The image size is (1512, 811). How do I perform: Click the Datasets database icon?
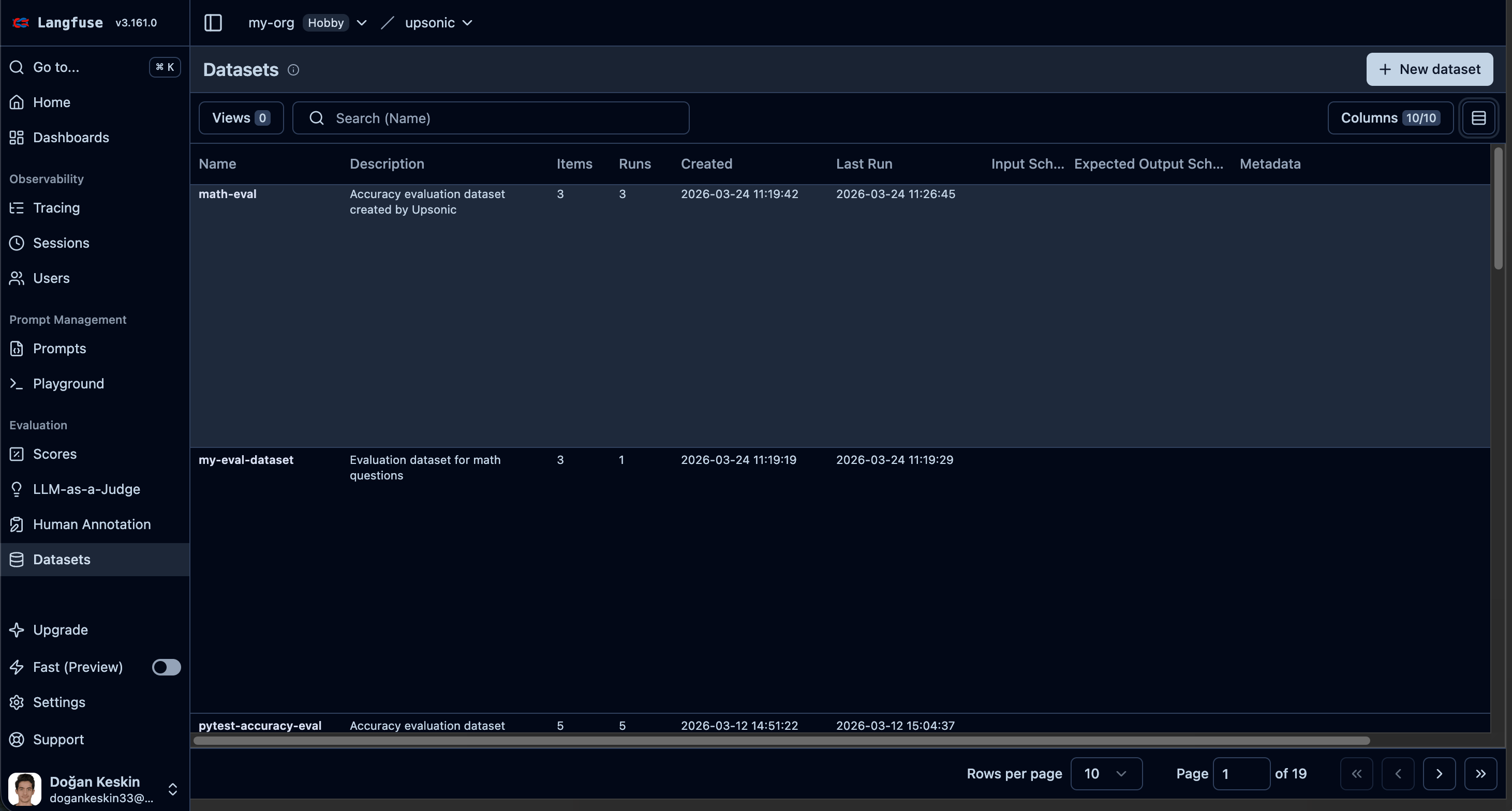point(17,560)
